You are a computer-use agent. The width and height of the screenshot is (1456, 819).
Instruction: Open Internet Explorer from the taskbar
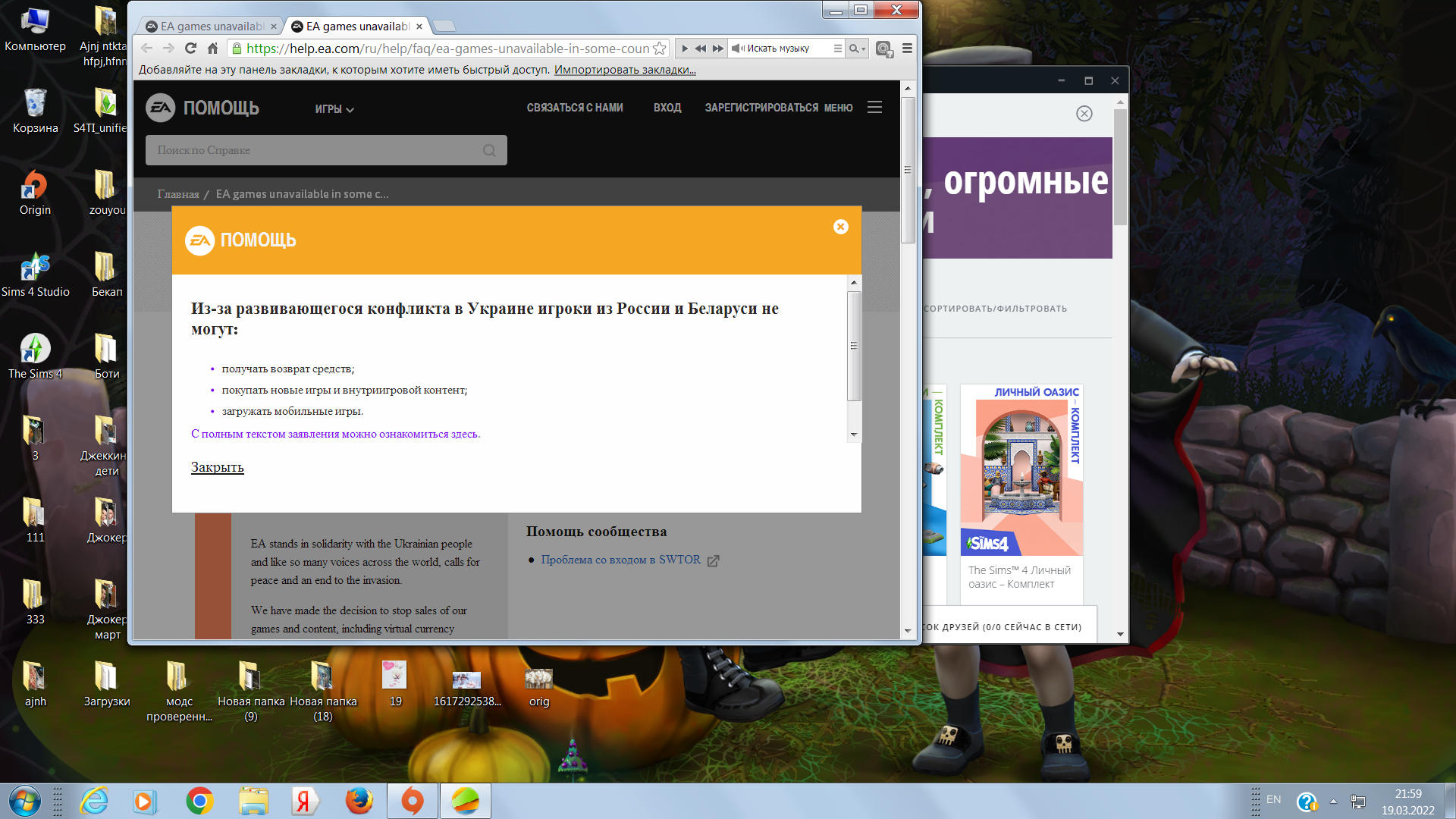coord(95,801)
